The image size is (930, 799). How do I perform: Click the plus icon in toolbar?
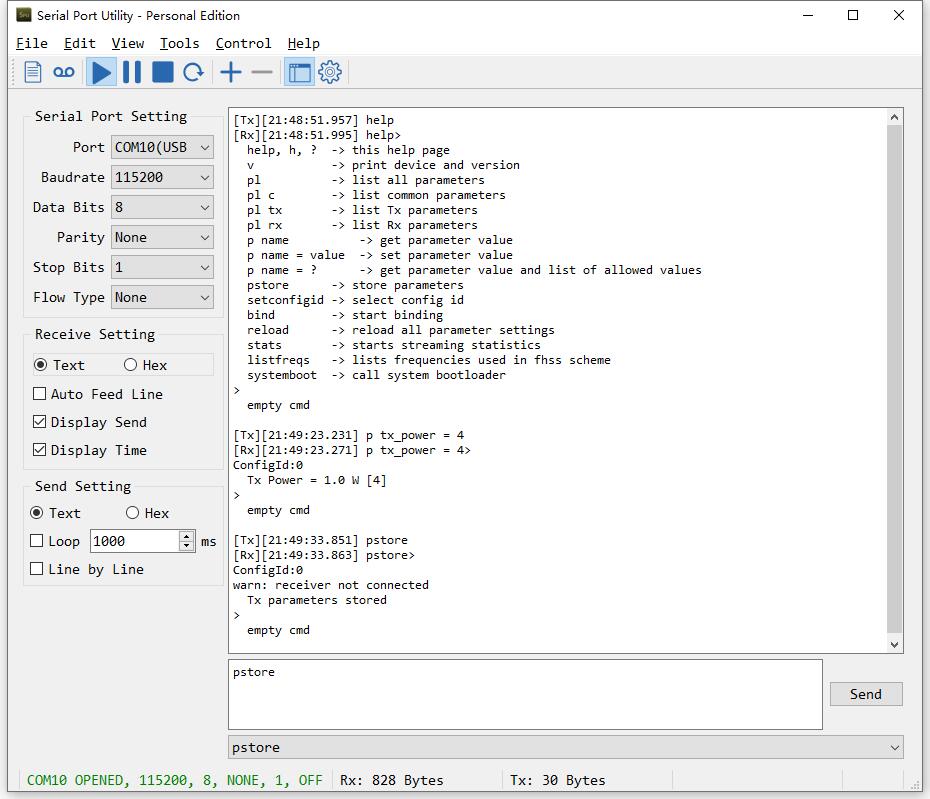click(231, 72)
